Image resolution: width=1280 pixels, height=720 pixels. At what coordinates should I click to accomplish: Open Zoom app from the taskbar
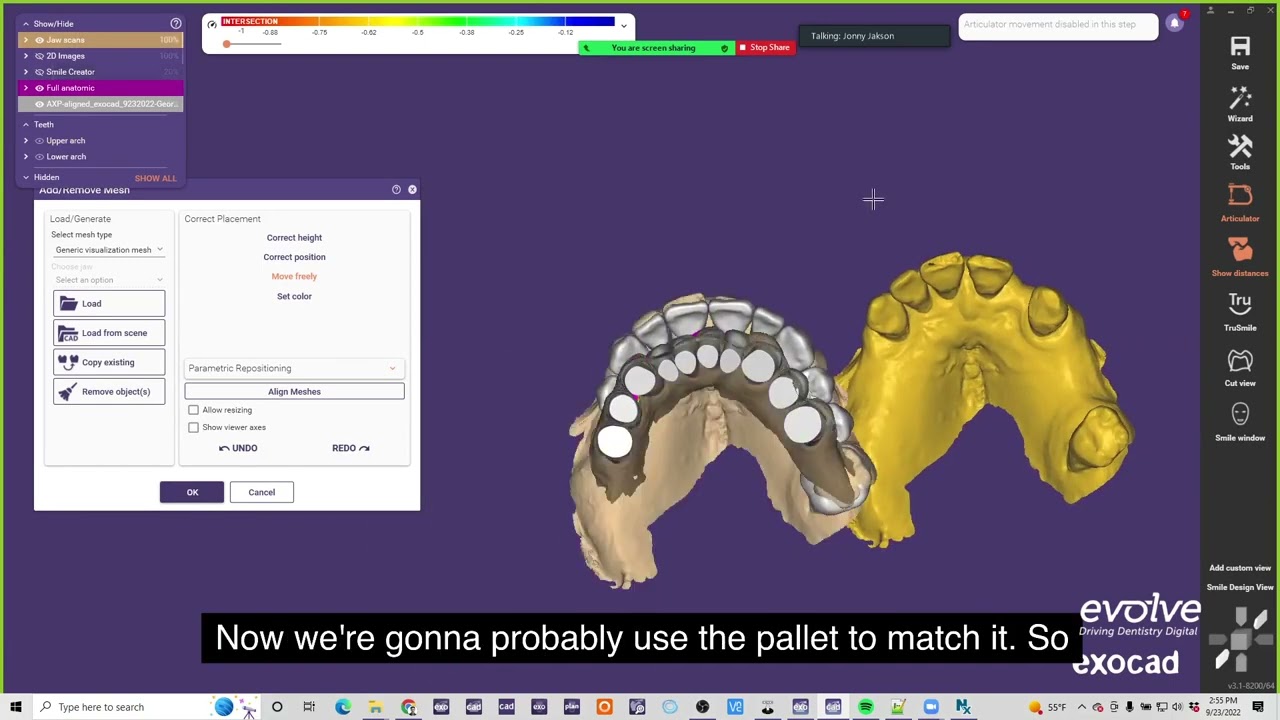[x=931, y=707]
